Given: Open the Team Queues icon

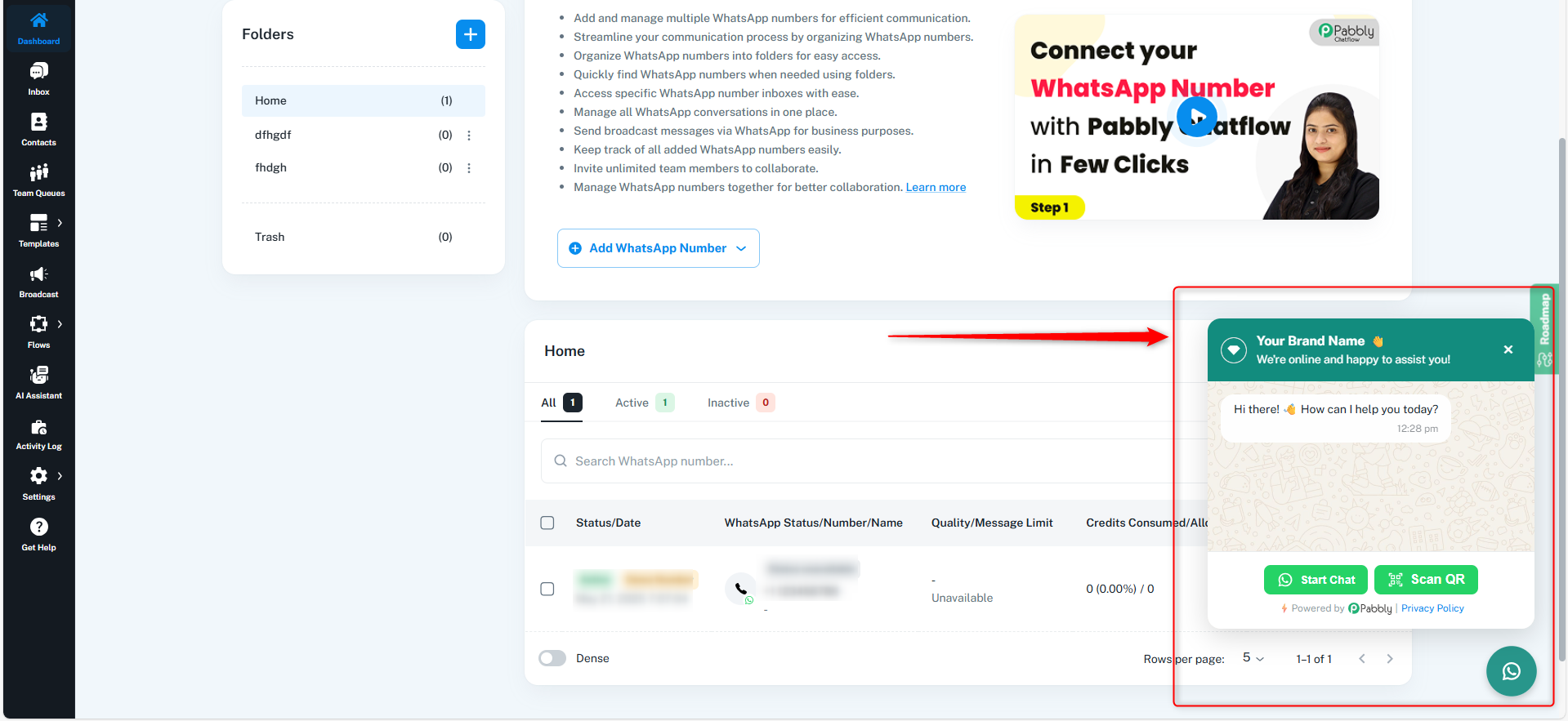Looking at the screenshot, I should point(38,172).
